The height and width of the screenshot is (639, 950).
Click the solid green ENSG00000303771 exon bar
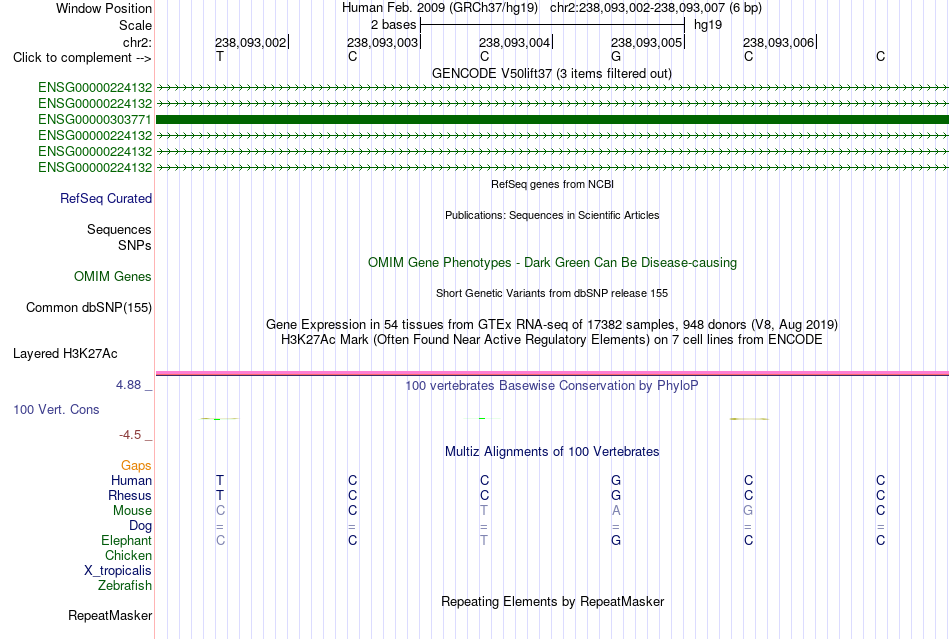click(x=553, y=119)
